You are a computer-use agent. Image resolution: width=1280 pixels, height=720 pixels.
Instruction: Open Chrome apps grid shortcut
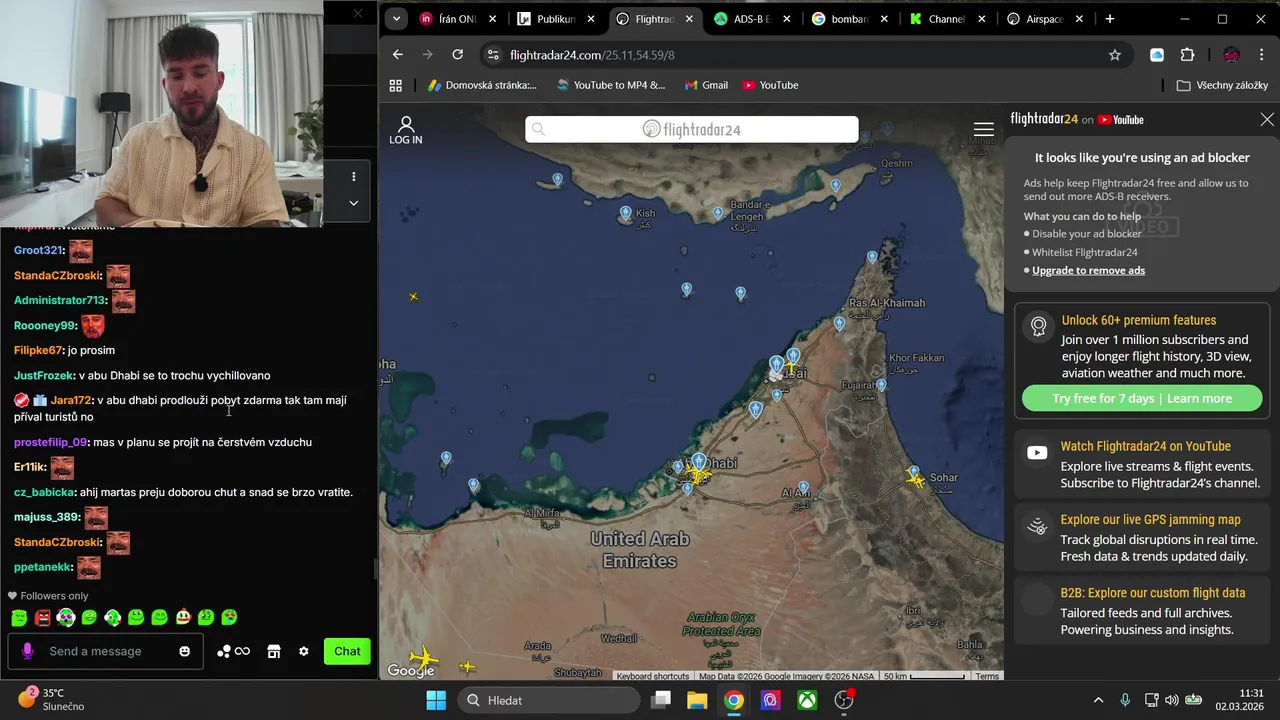point(395,85)
